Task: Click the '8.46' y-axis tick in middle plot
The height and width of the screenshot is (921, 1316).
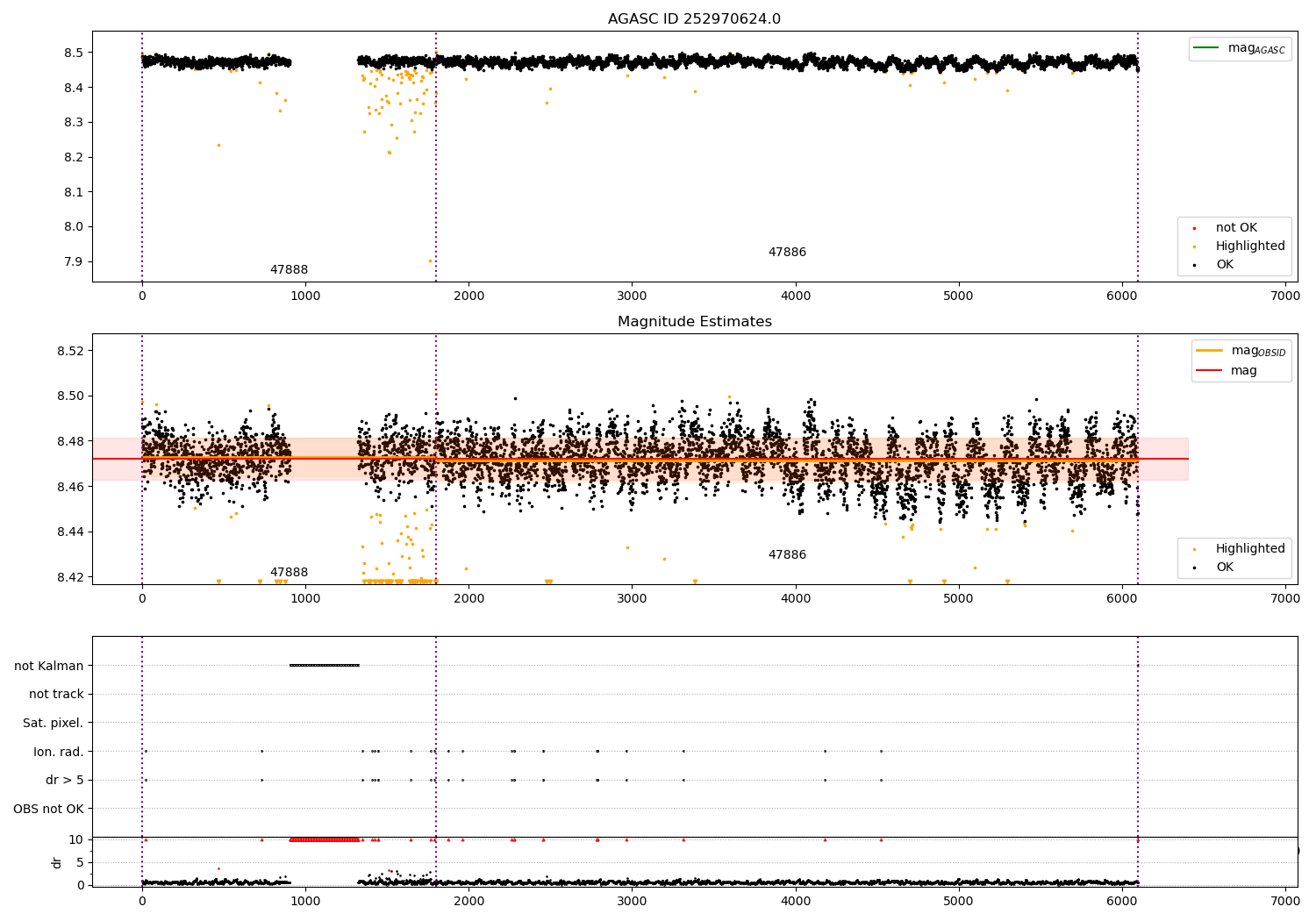Action: 70,487
